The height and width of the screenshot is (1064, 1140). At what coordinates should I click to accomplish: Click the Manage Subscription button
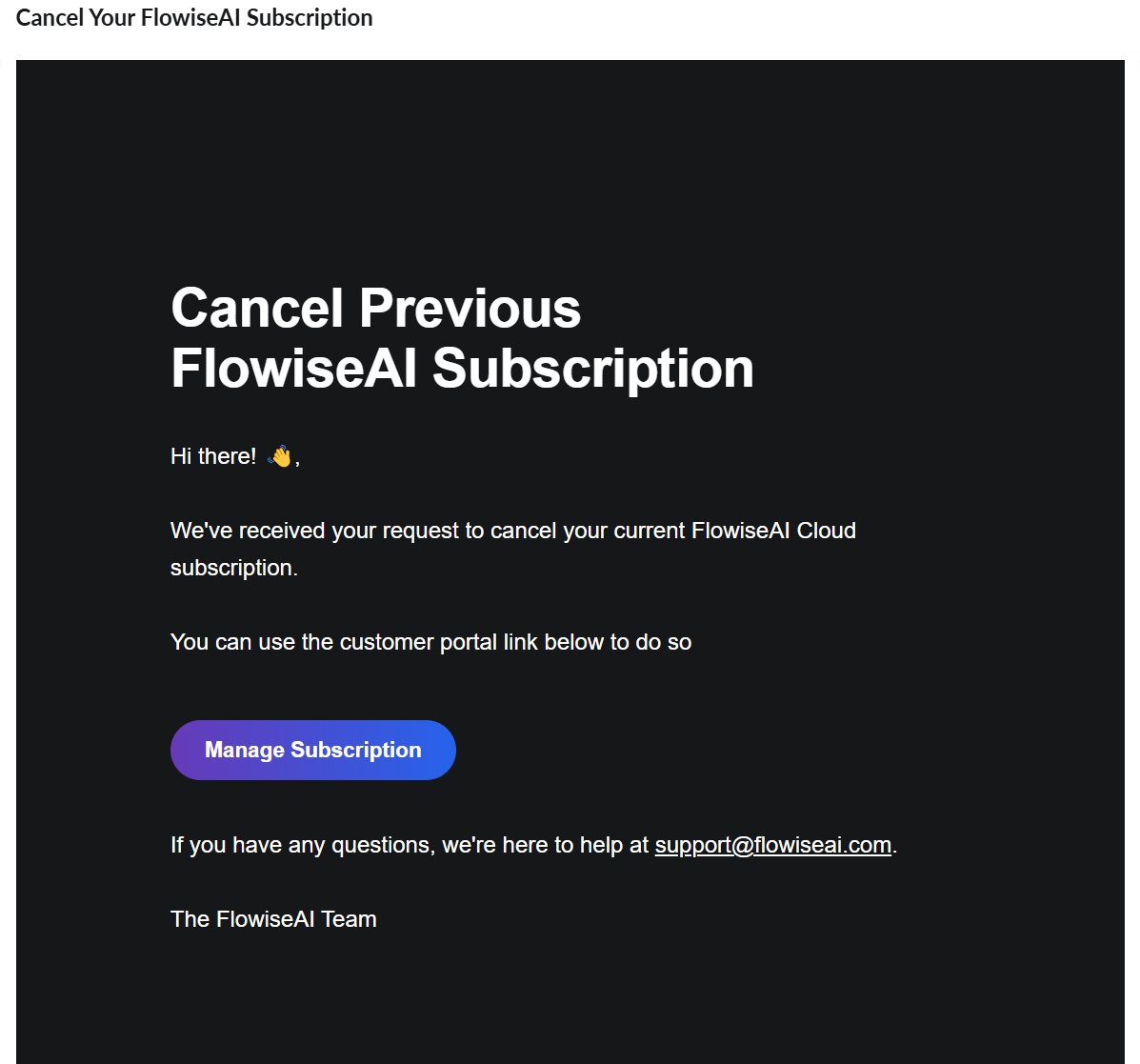[312, 750]
